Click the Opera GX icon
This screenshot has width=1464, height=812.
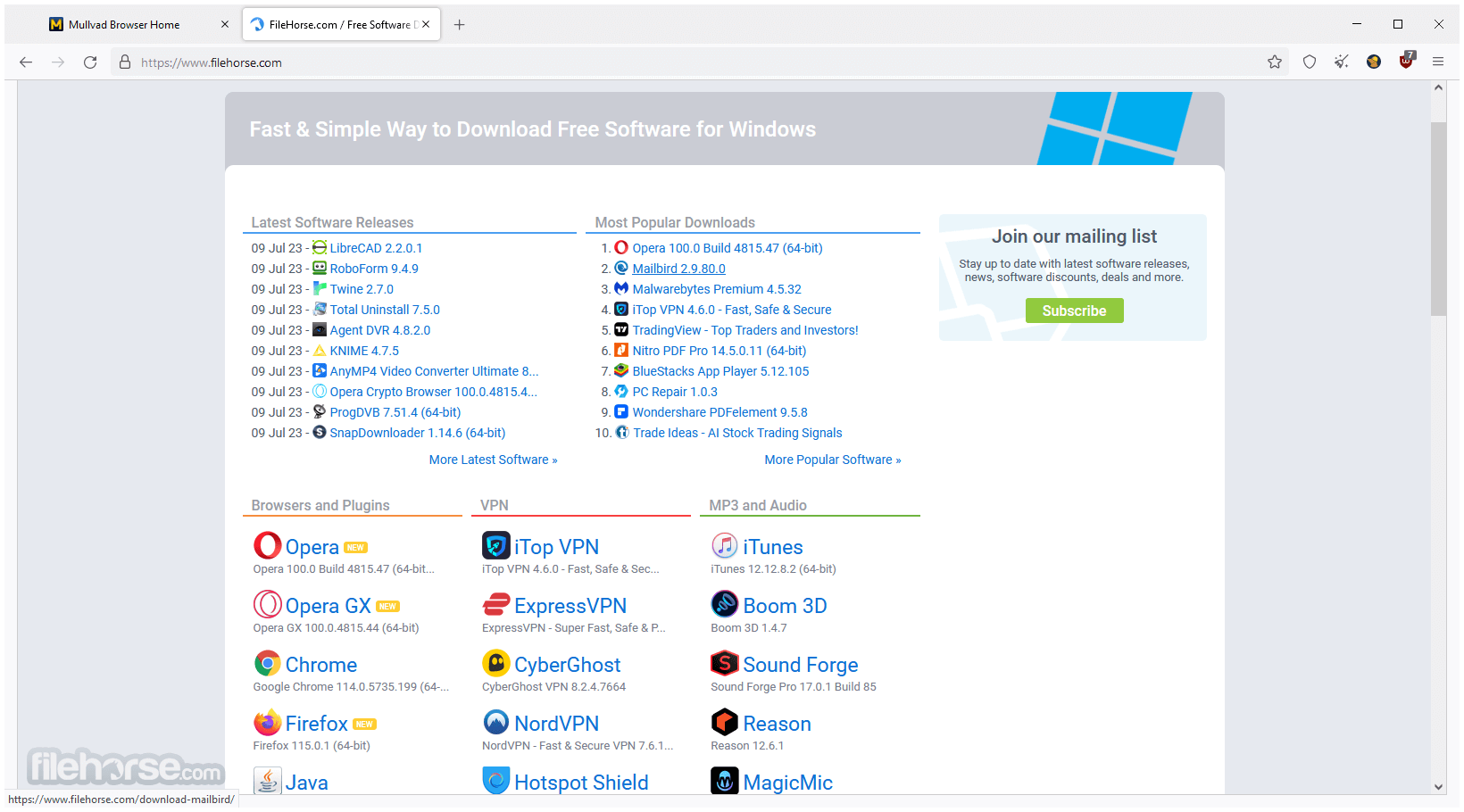click(x=268, y=604)
